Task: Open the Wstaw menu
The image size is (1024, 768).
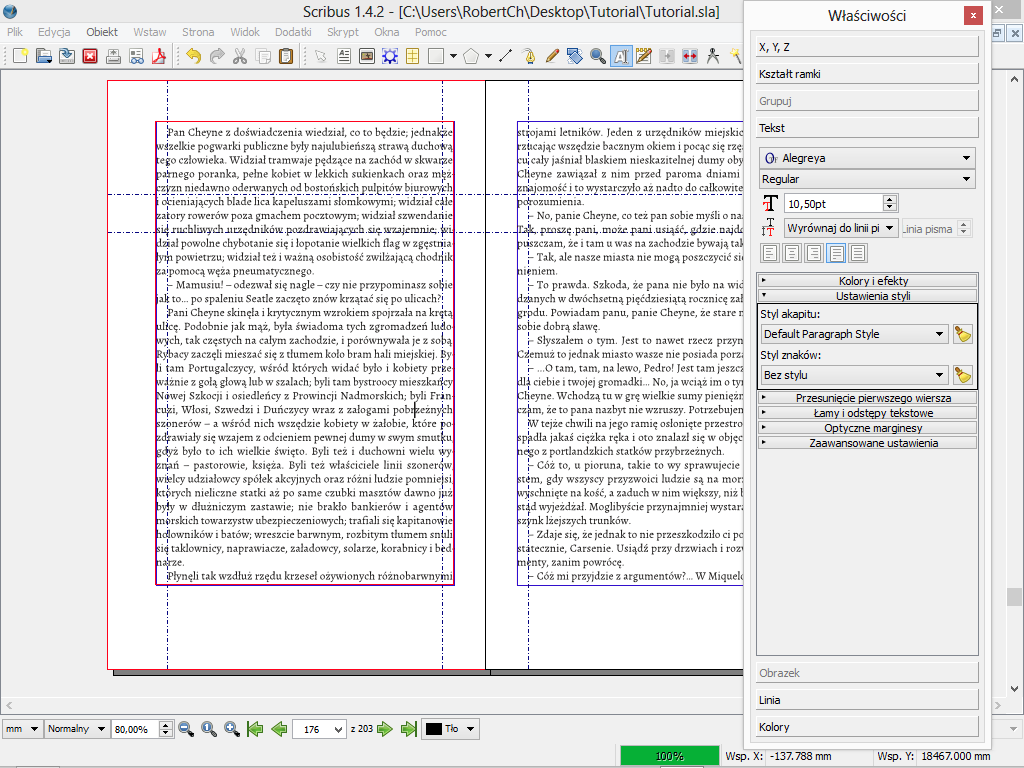Action: [149, 32]
